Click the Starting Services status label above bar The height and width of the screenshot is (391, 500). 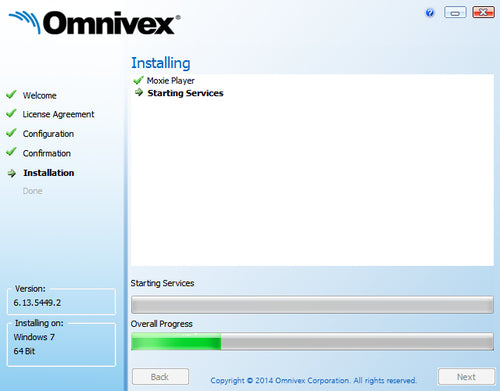(x=162, y=283)
